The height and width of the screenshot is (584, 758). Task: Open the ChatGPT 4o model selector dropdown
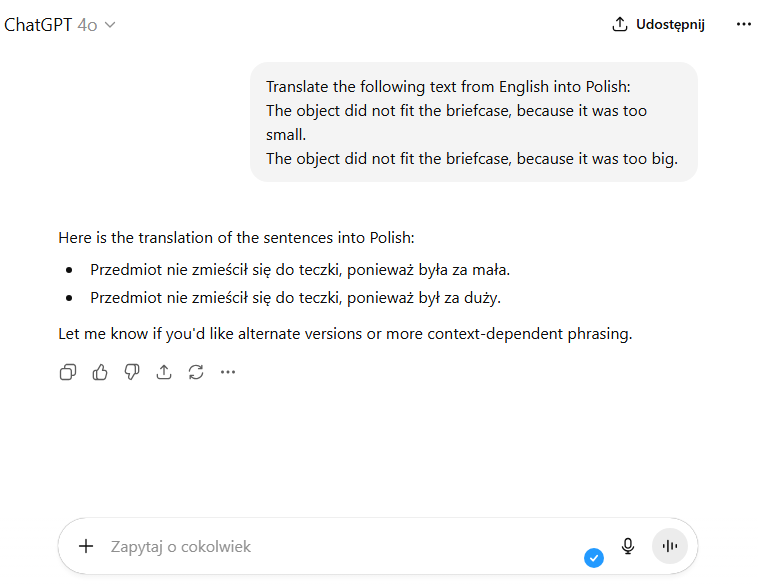pos(60,25)
